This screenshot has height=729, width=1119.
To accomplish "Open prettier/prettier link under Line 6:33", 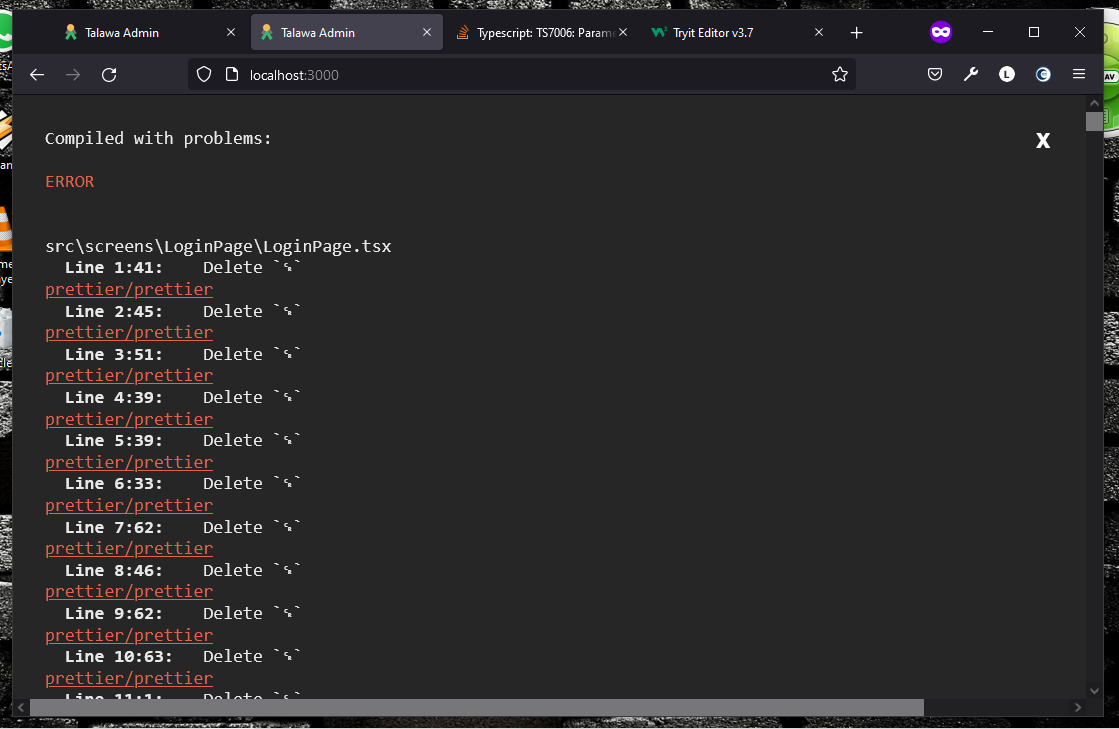I will coord(129,505).
